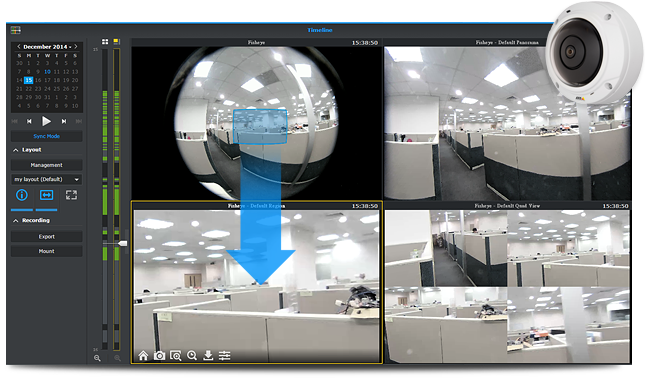Click the Export button
Image resolution: width=645 pixels, height=390 pixels.
click(46, 237)
